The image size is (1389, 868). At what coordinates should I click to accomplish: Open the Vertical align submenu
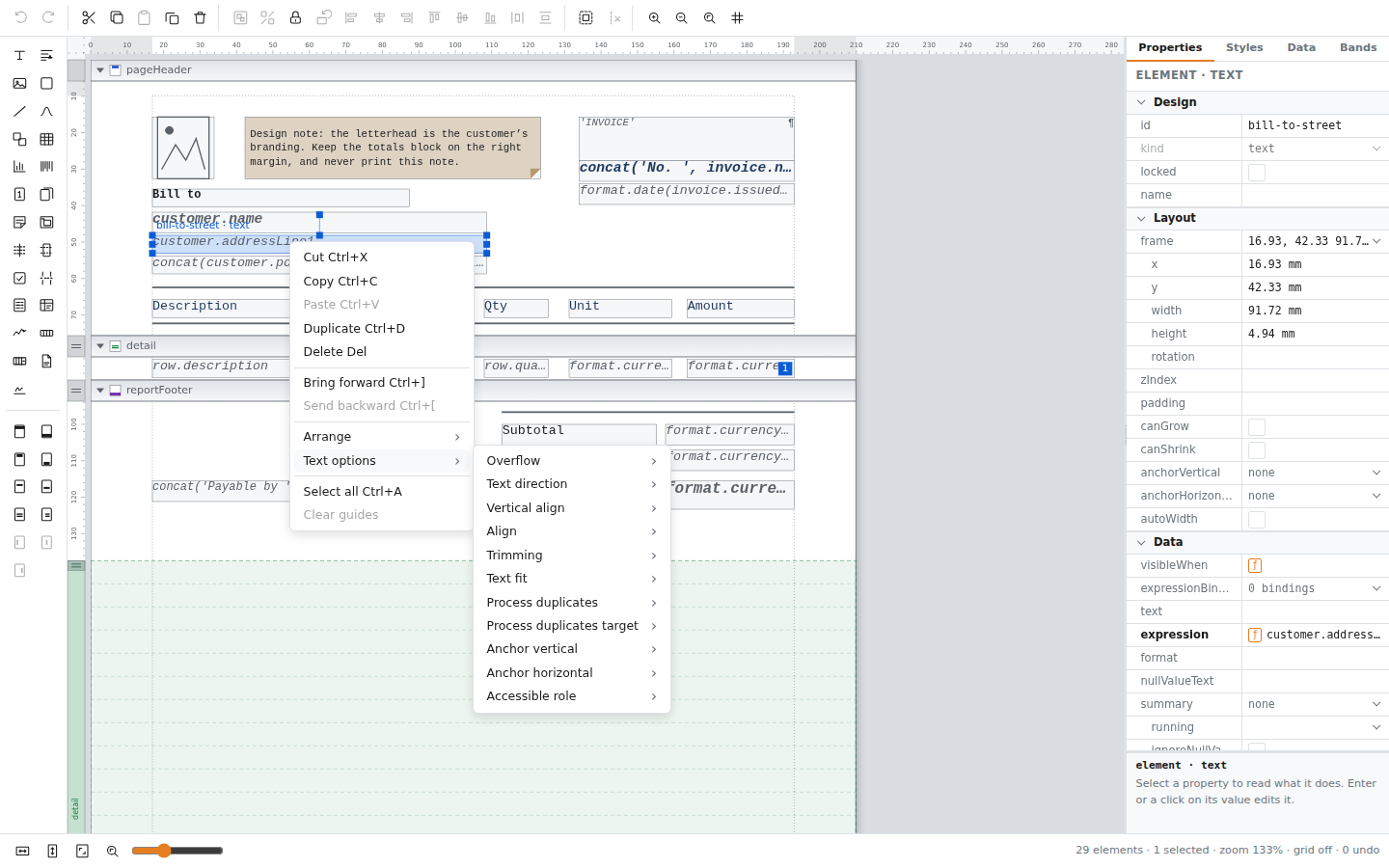point(572,508)
